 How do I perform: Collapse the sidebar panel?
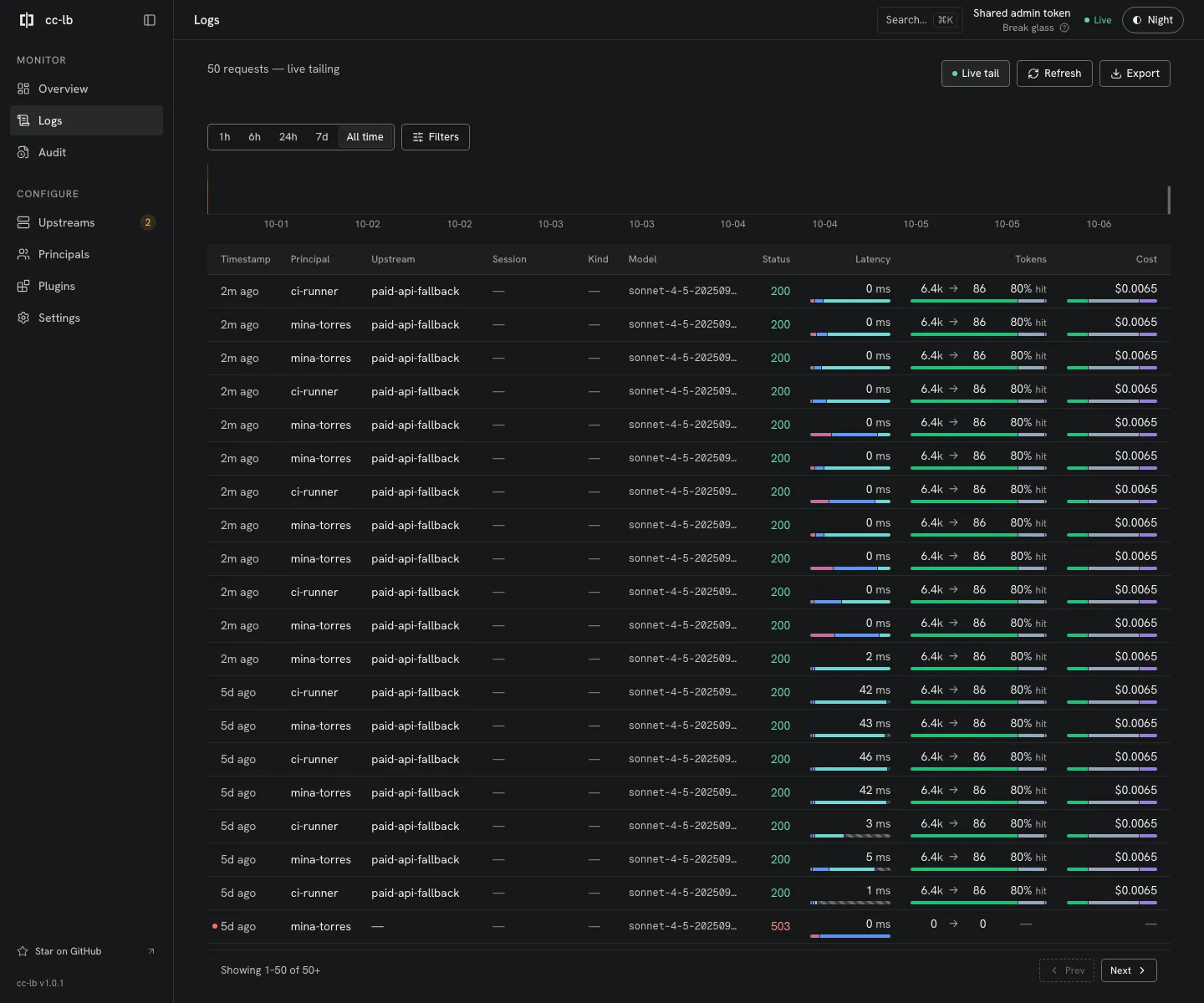point(150,20)
